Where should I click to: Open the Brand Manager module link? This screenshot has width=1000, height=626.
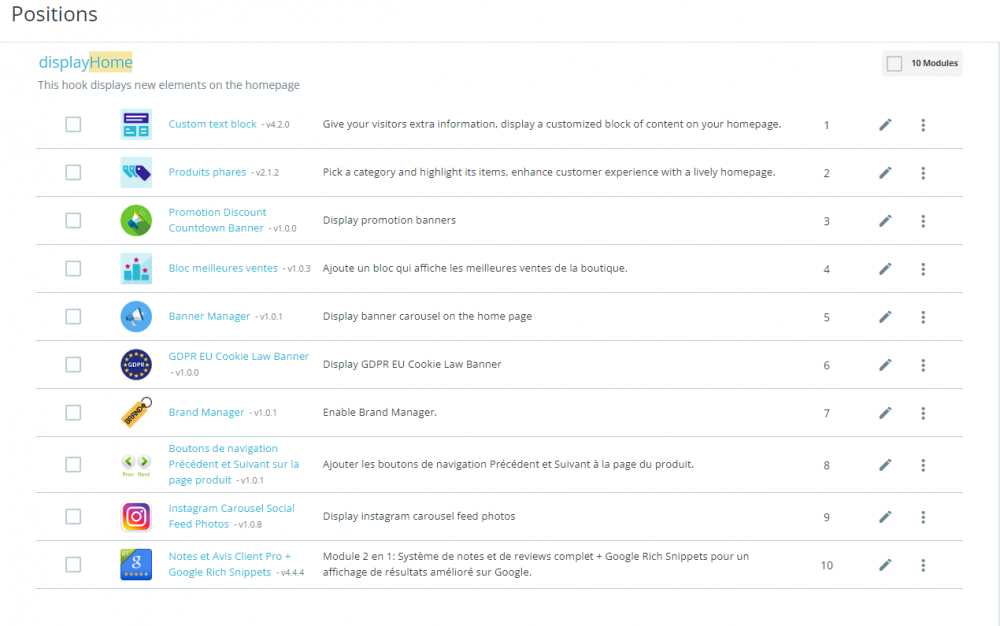coord(206,412)
